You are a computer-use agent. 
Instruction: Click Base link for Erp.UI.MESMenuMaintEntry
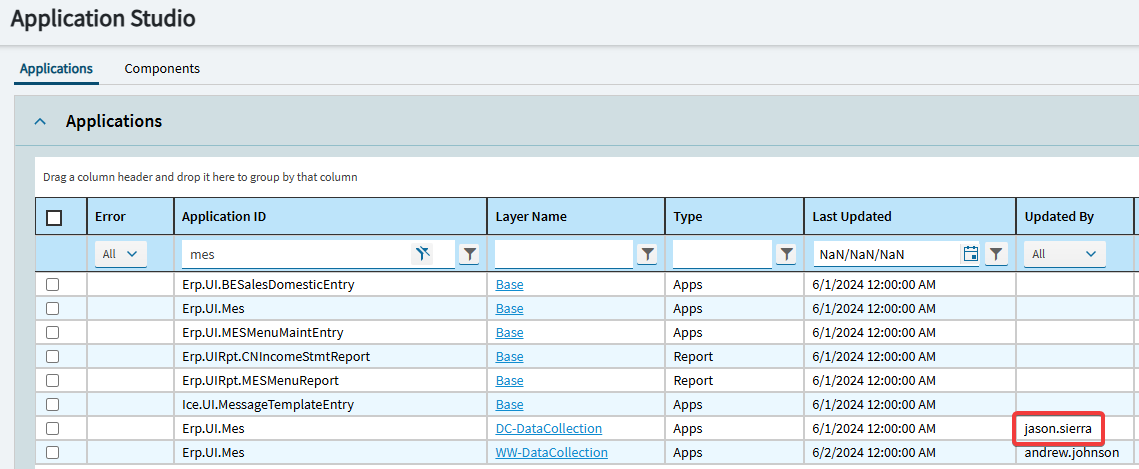click(509, 333)
